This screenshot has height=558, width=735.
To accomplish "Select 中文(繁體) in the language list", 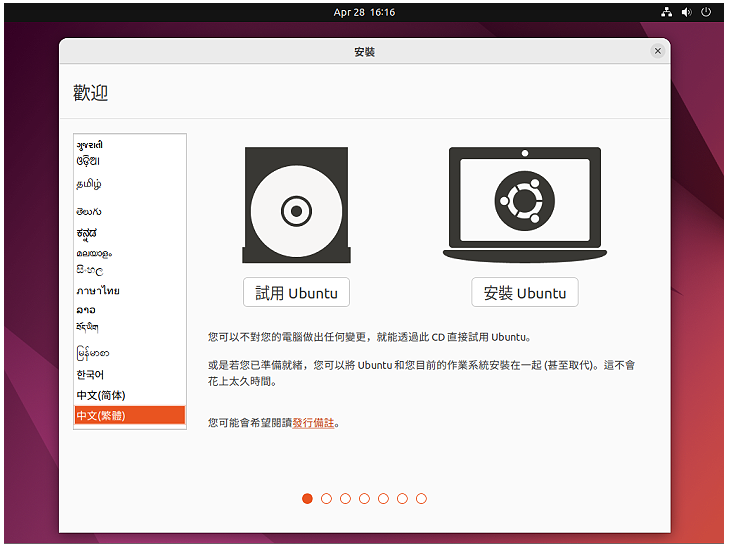I will click(x=130, y=415).
